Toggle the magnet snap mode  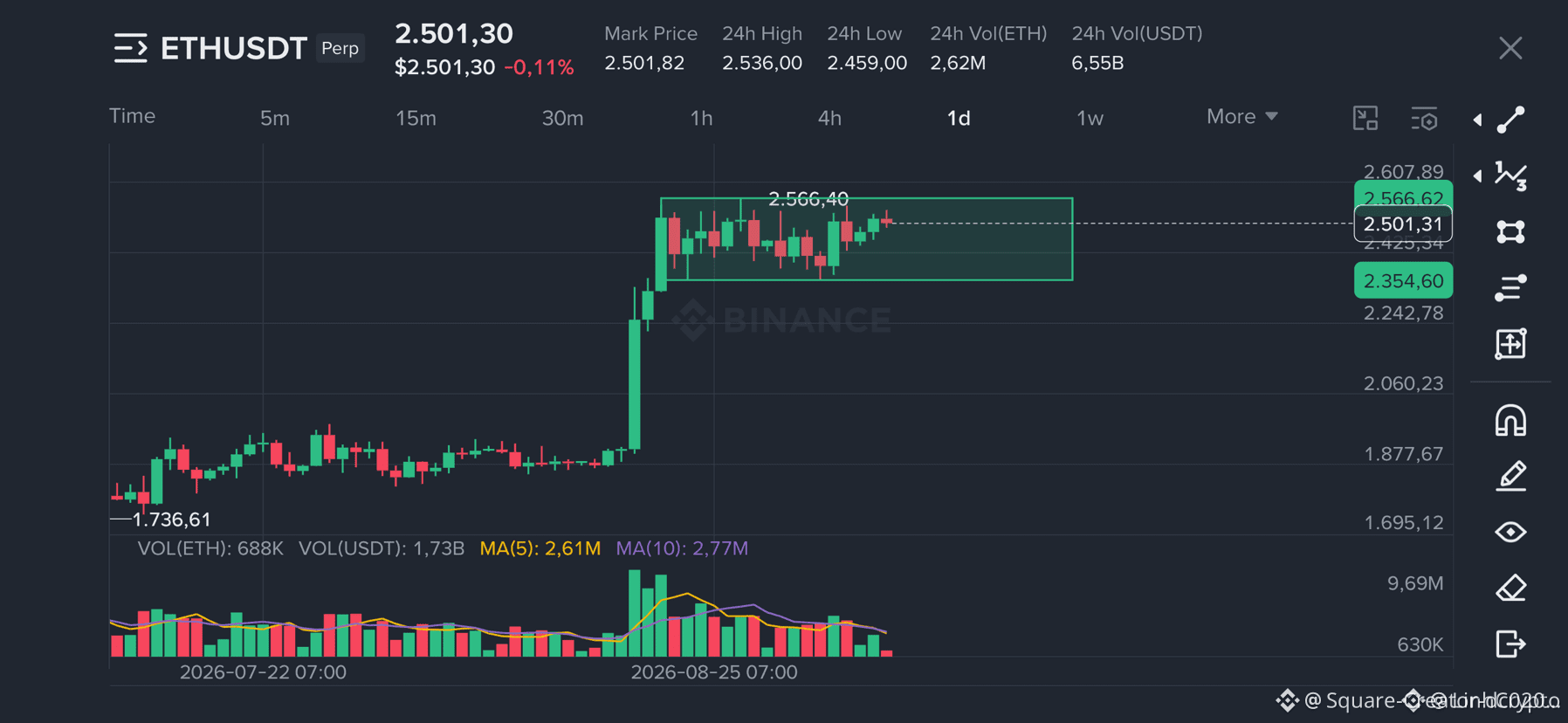tap(1511, 421)
